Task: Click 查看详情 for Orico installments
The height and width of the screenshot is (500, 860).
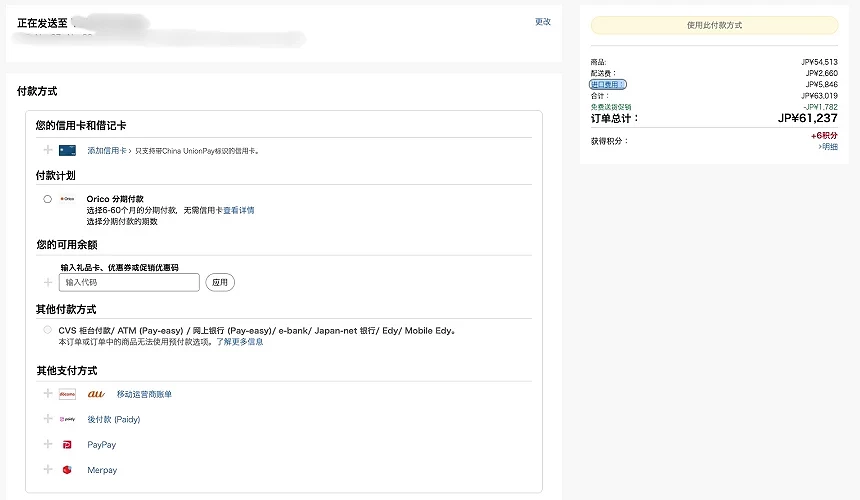Action: 238,210
